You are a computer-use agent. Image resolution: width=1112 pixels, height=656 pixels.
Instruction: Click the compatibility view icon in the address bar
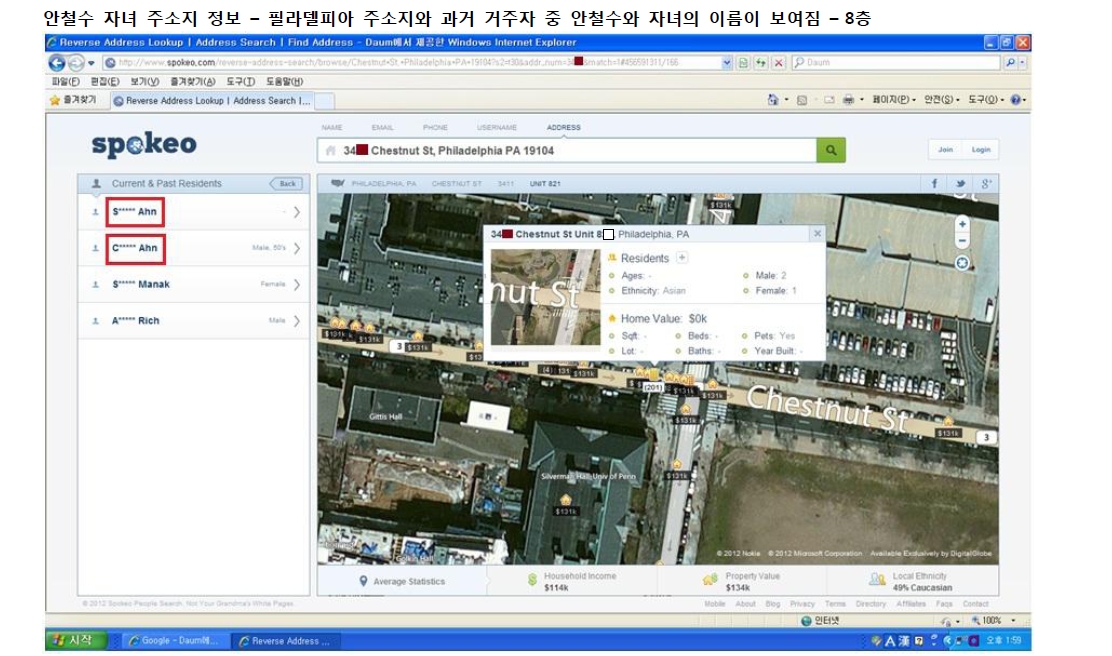click(743, 62)
